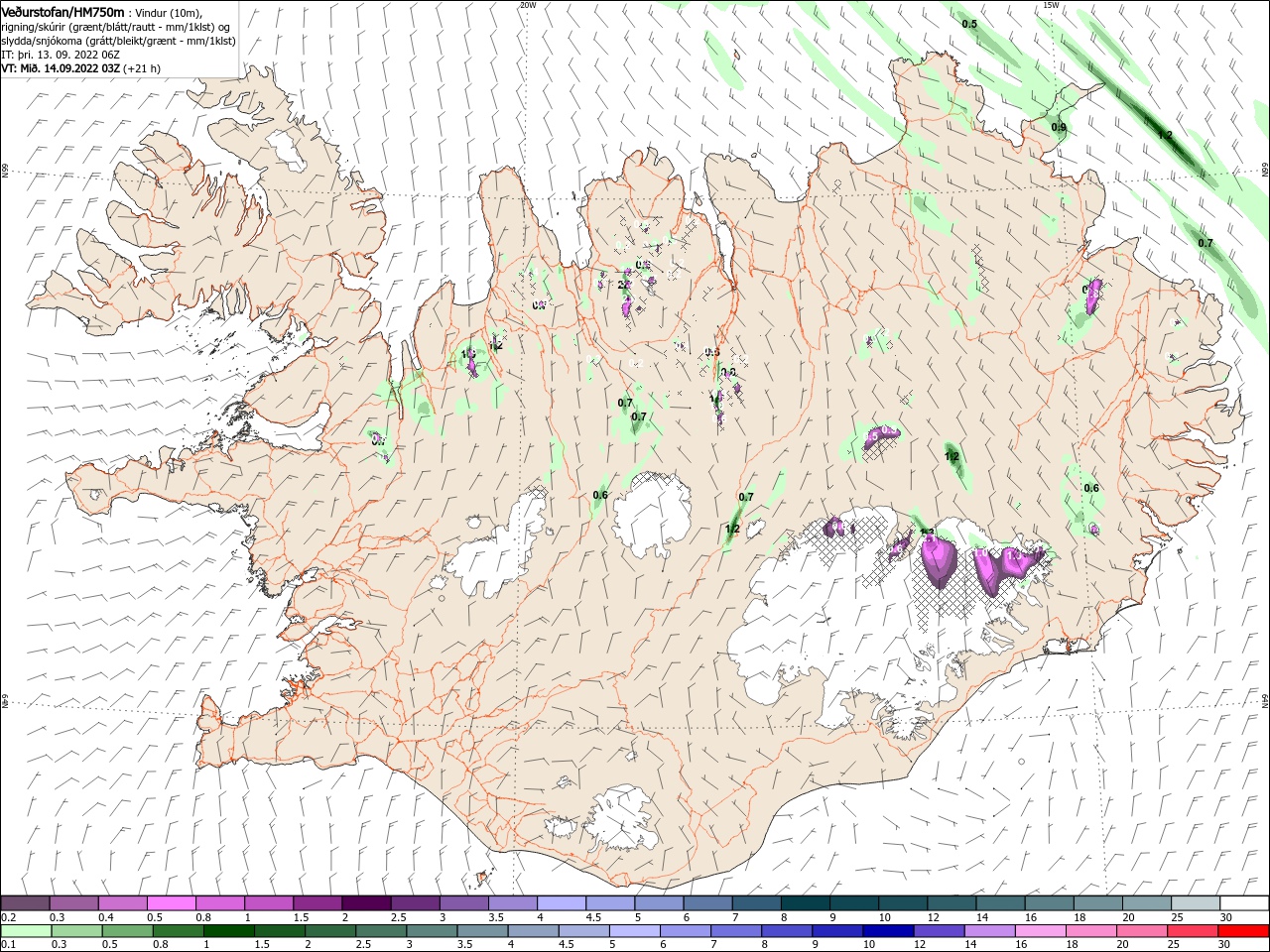
Task: Click the grey-teal 16 swatch in upper legend row
Action: pos(1050,903)
